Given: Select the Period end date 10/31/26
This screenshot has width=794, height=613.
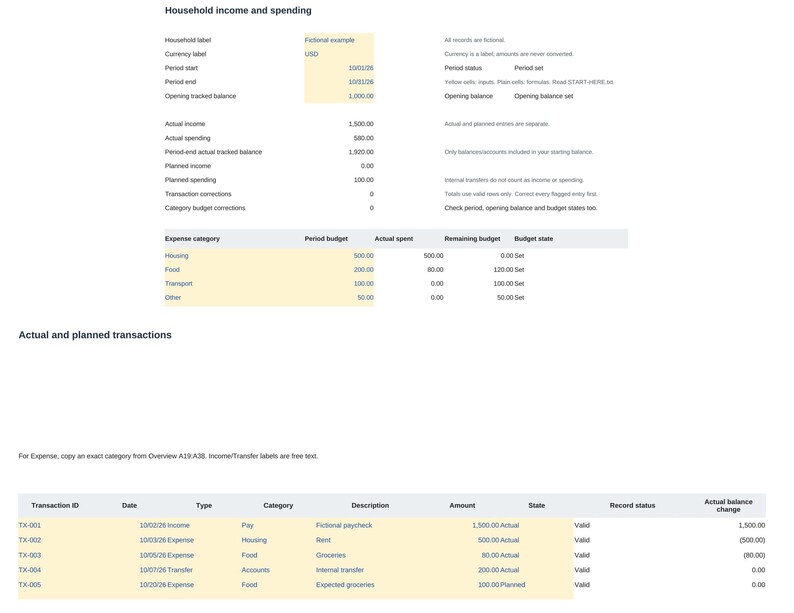Looking at the screenshot, I should [339, 82].
